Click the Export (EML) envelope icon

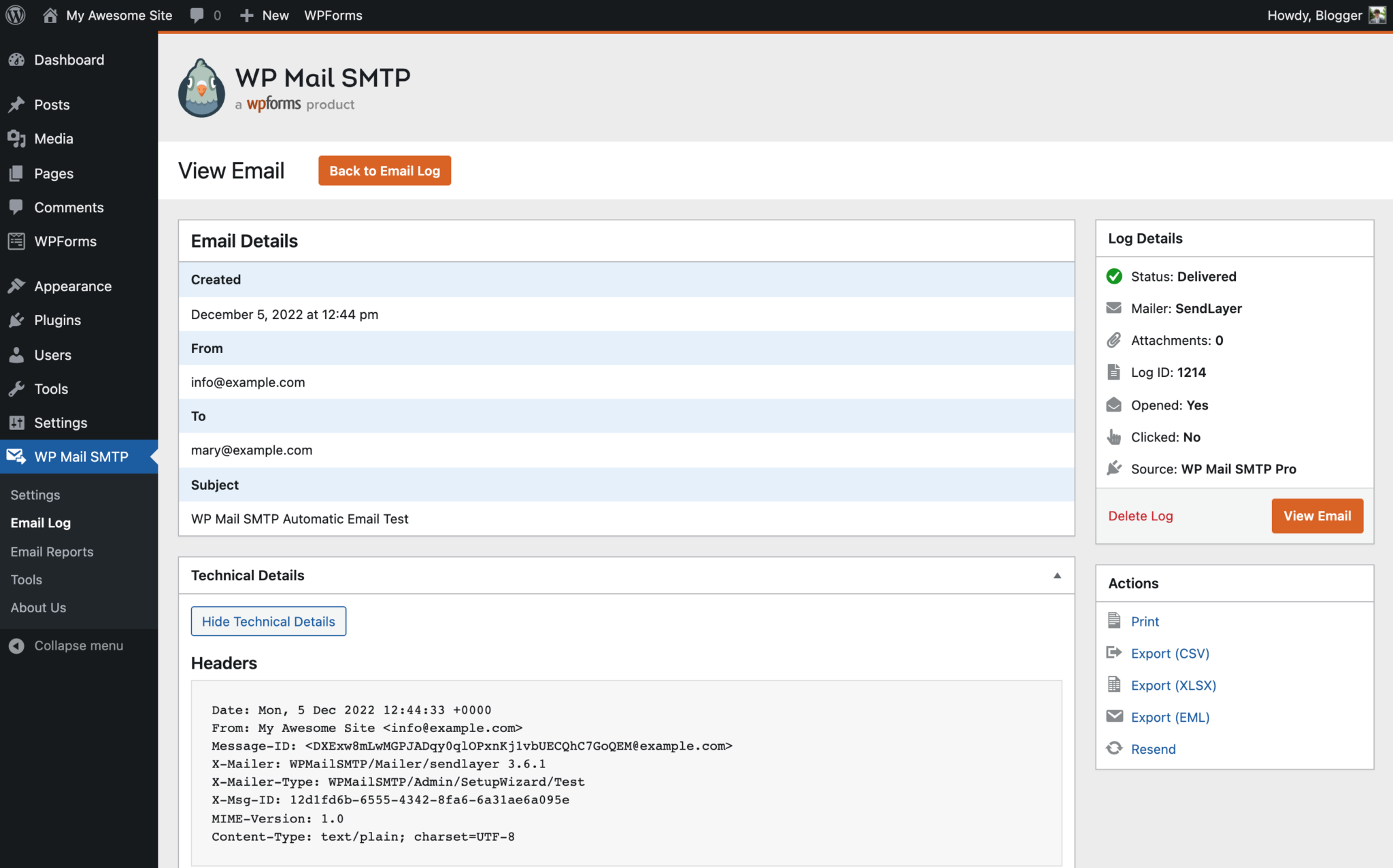(1114, 716)
